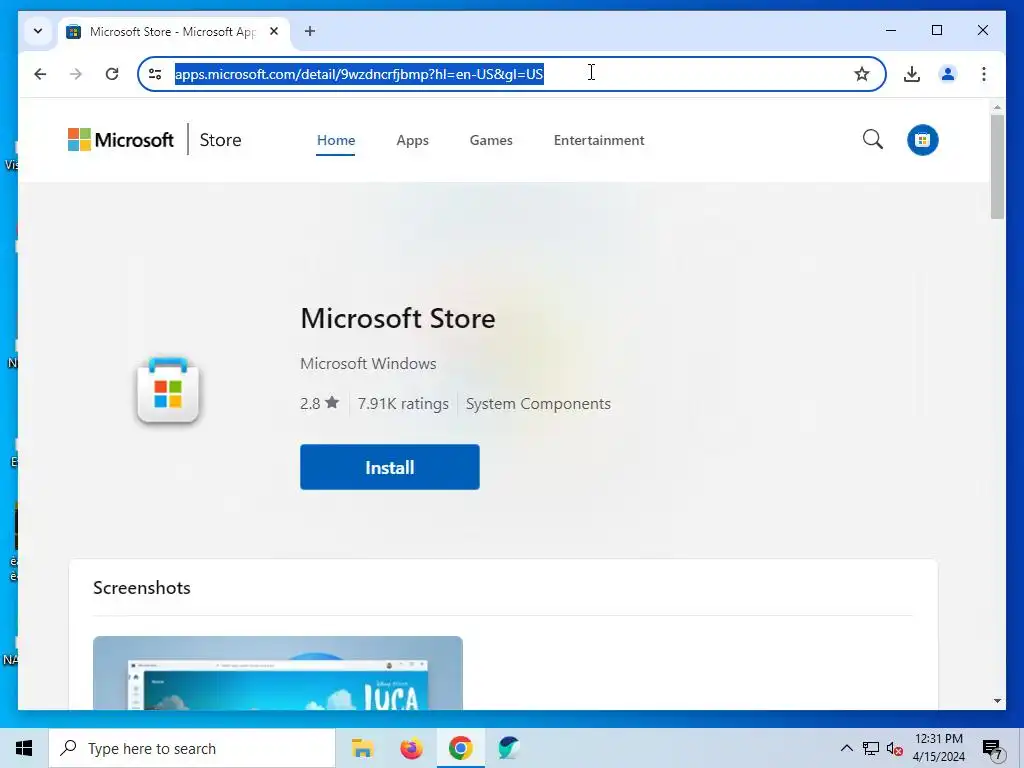Go back using Chrome's back arrow
This screenshot has width=1024, height=768.
coord(40,74)
